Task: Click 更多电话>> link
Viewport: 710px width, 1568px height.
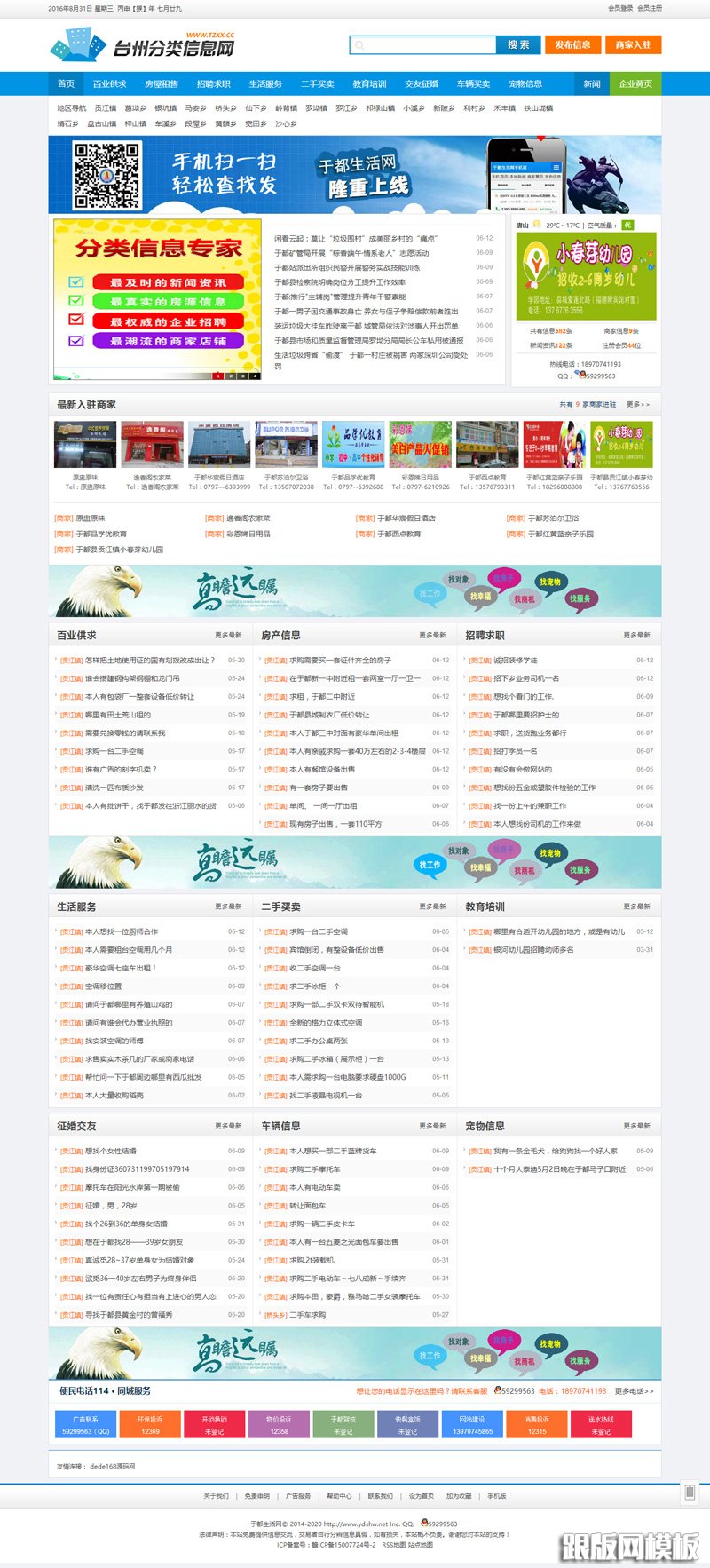Action: 634,1391
